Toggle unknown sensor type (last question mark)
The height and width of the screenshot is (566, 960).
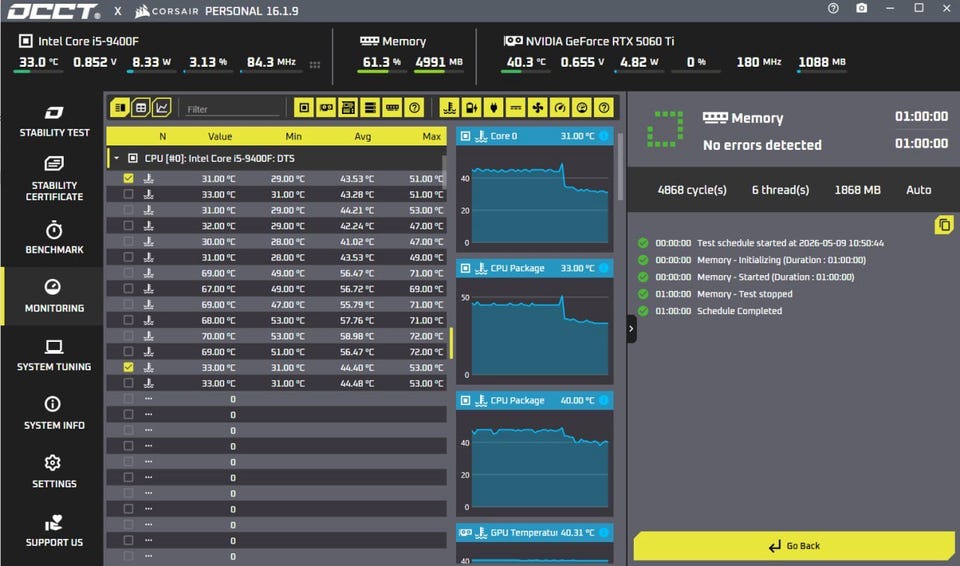tap(604, 108)
